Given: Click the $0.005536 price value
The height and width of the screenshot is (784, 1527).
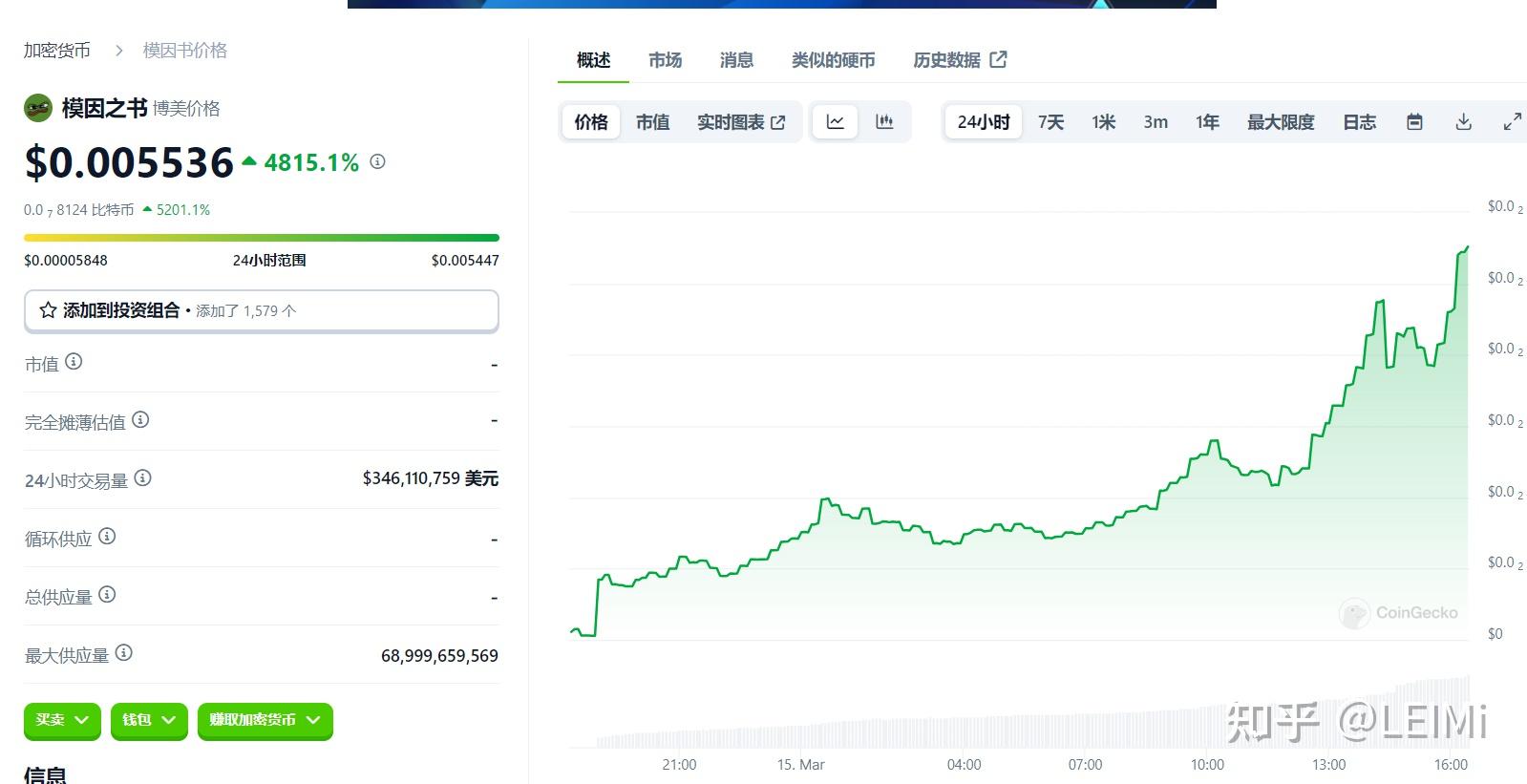Looking at the screenshot, I should pyautogui.click(x=130, y=162).
